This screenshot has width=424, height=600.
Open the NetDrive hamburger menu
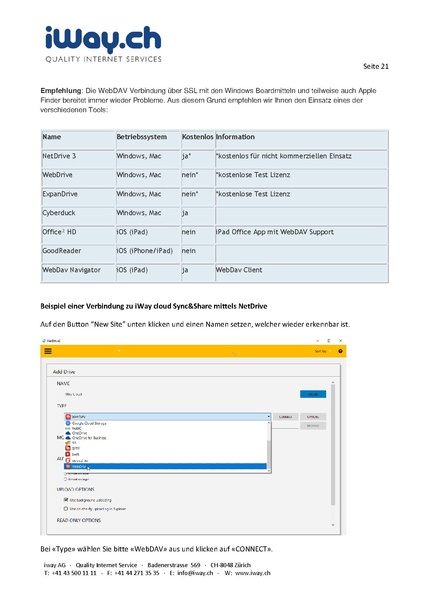(48, 351)
